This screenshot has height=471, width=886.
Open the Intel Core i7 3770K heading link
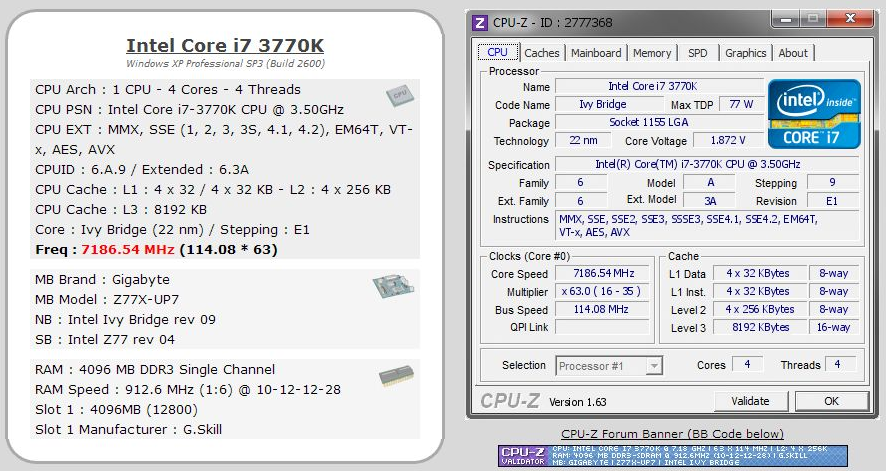point(225,45)
